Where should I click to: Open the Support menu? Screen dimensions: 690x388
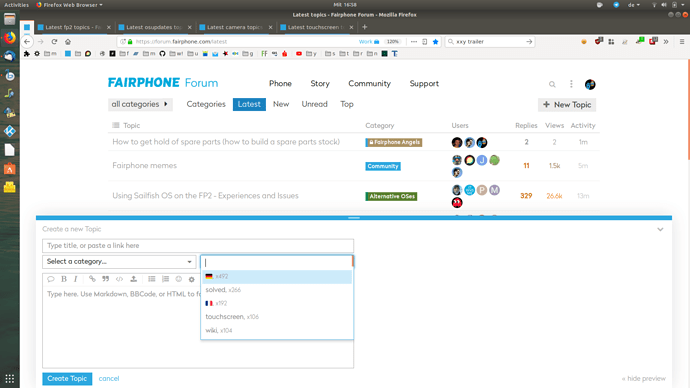coord(424,84)
